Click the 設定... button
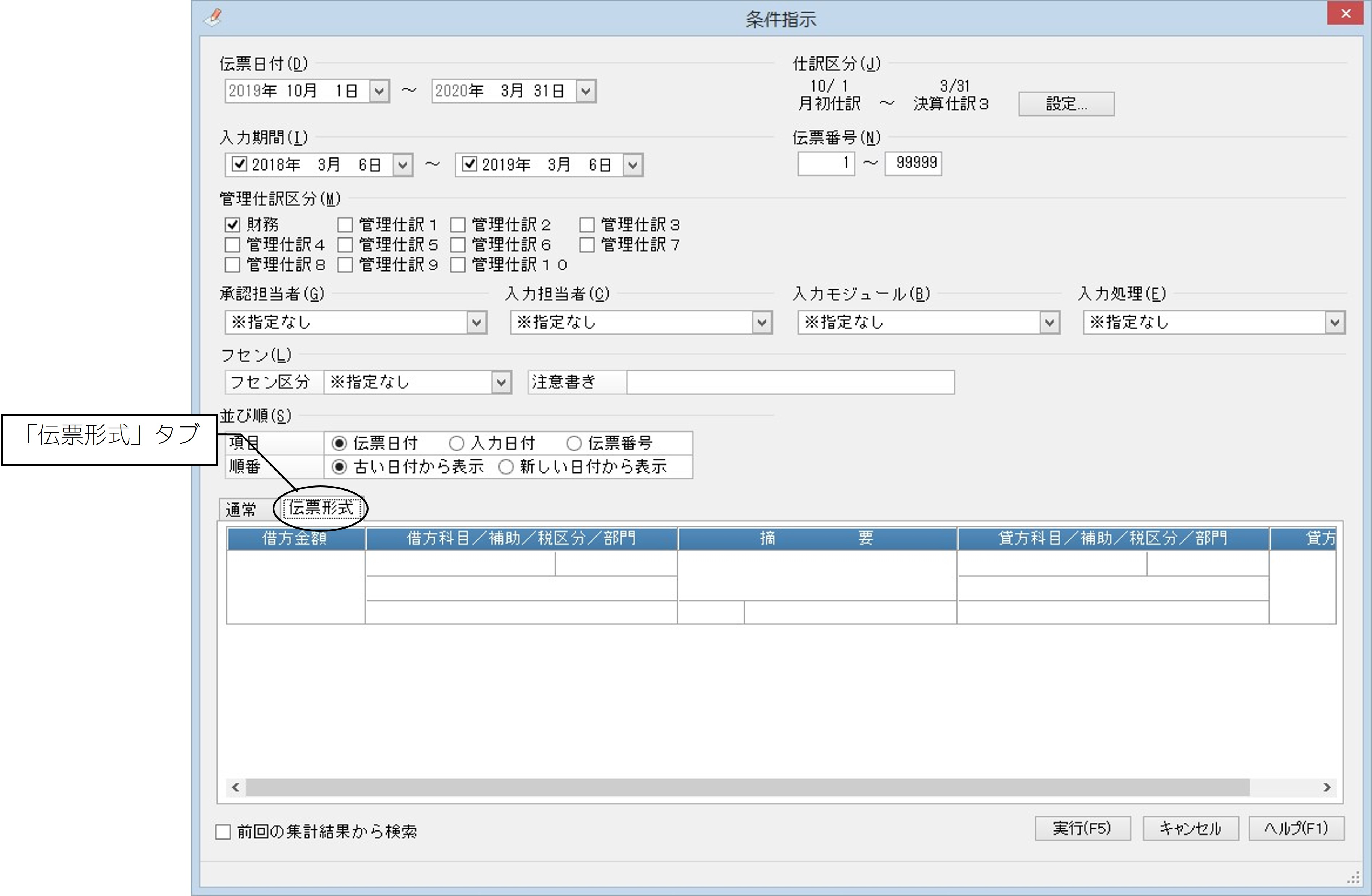The width and height of the screenshot is (1372, 896). [1066, 104]
